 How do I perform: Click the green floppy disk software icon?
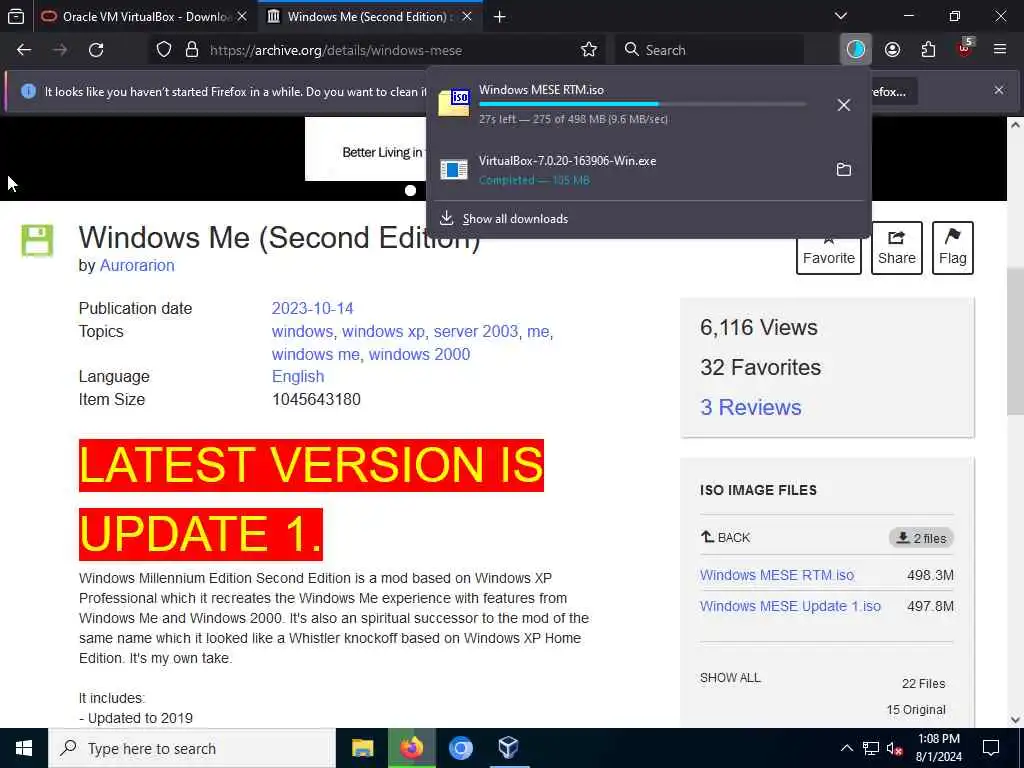pos(37,240)
